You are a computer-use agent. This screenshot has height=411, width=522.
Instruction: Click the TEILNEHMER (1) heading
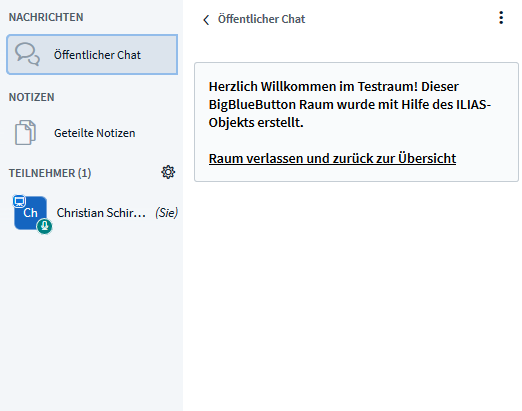pyautogui.click(x=50, y=173)
